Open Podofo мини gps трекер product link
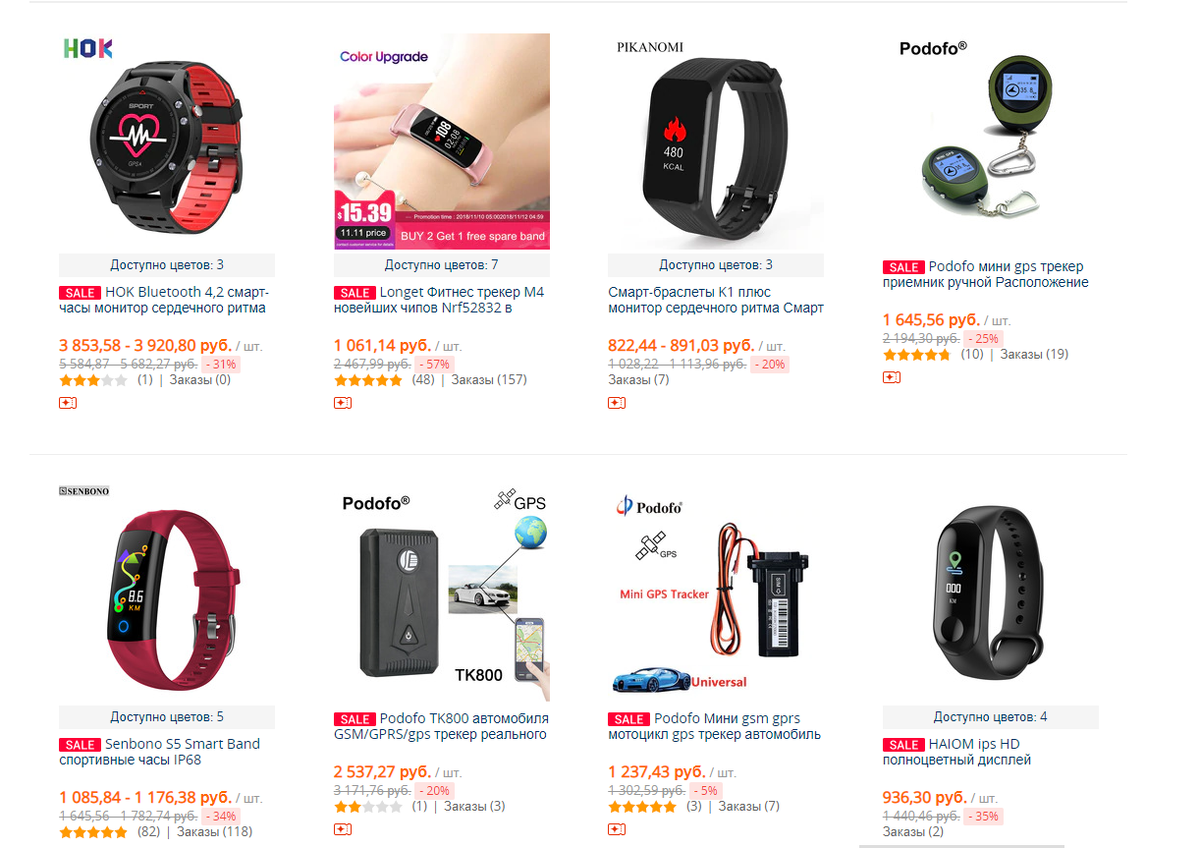This screenshot has height=848, width=1200. coord(988,274)
